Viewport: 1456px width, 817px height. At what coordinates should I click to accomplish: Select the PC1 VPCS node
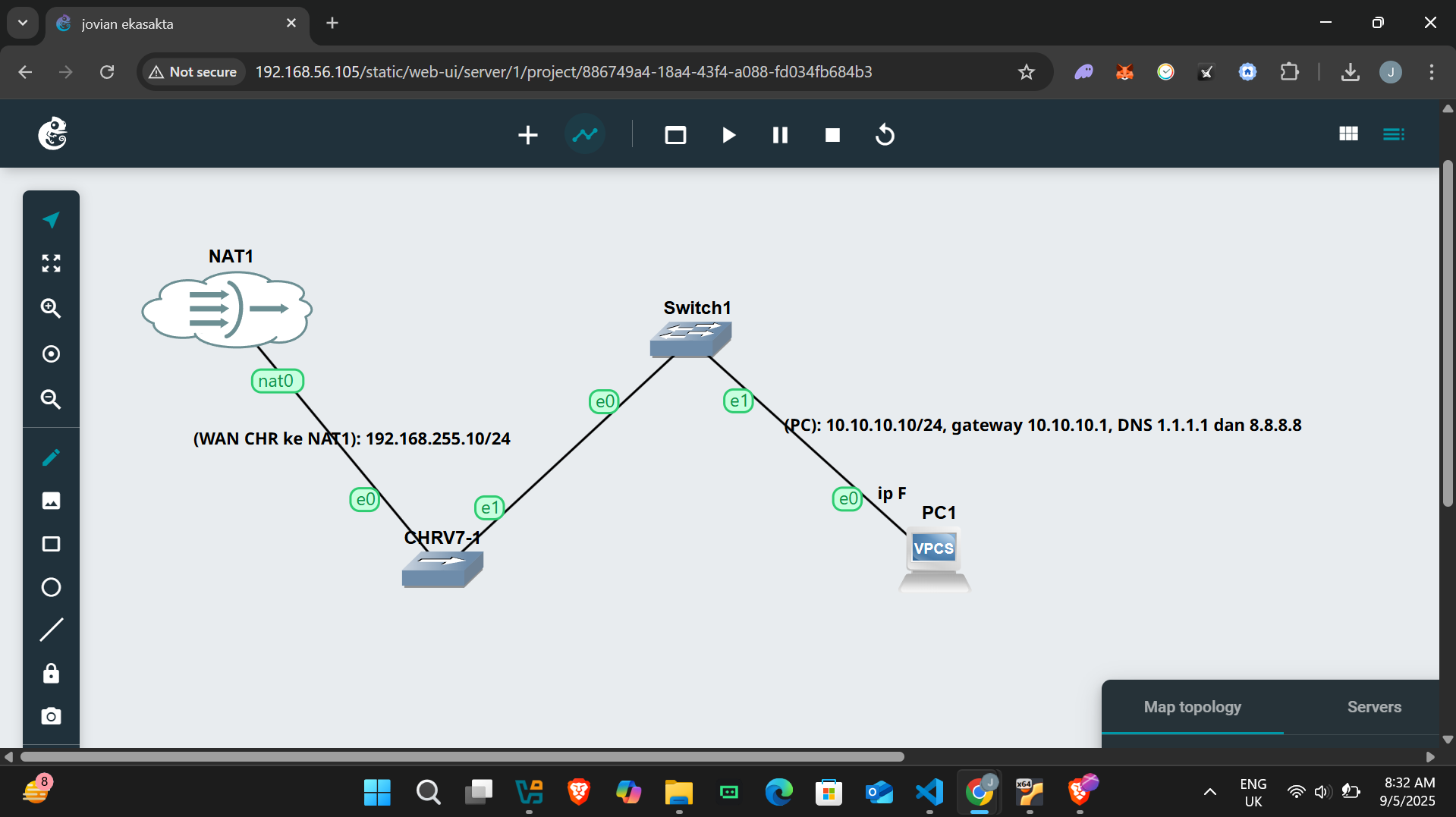934,560
